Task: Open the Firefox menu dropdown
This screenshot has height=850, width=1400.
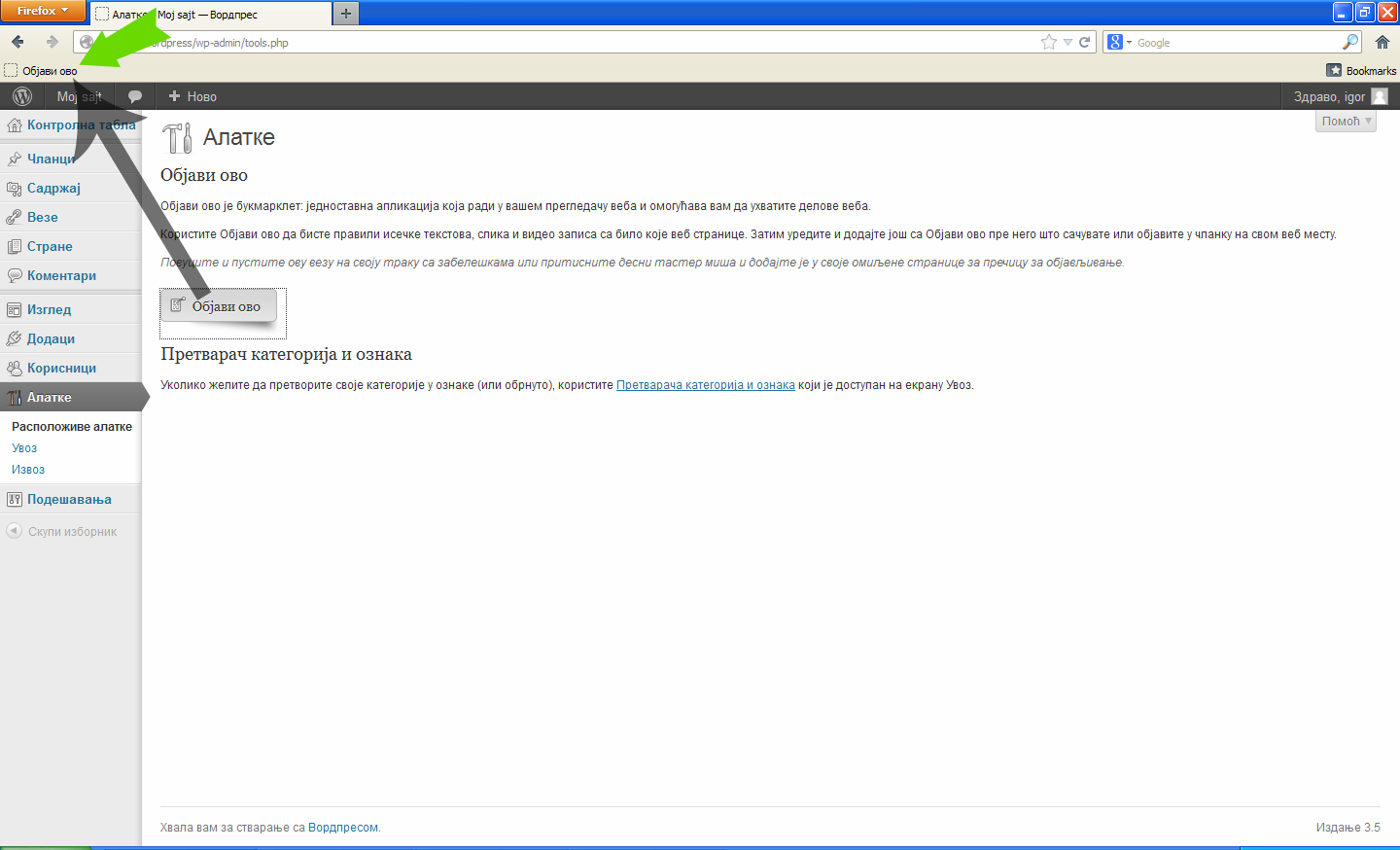Action: click(43, 11)
